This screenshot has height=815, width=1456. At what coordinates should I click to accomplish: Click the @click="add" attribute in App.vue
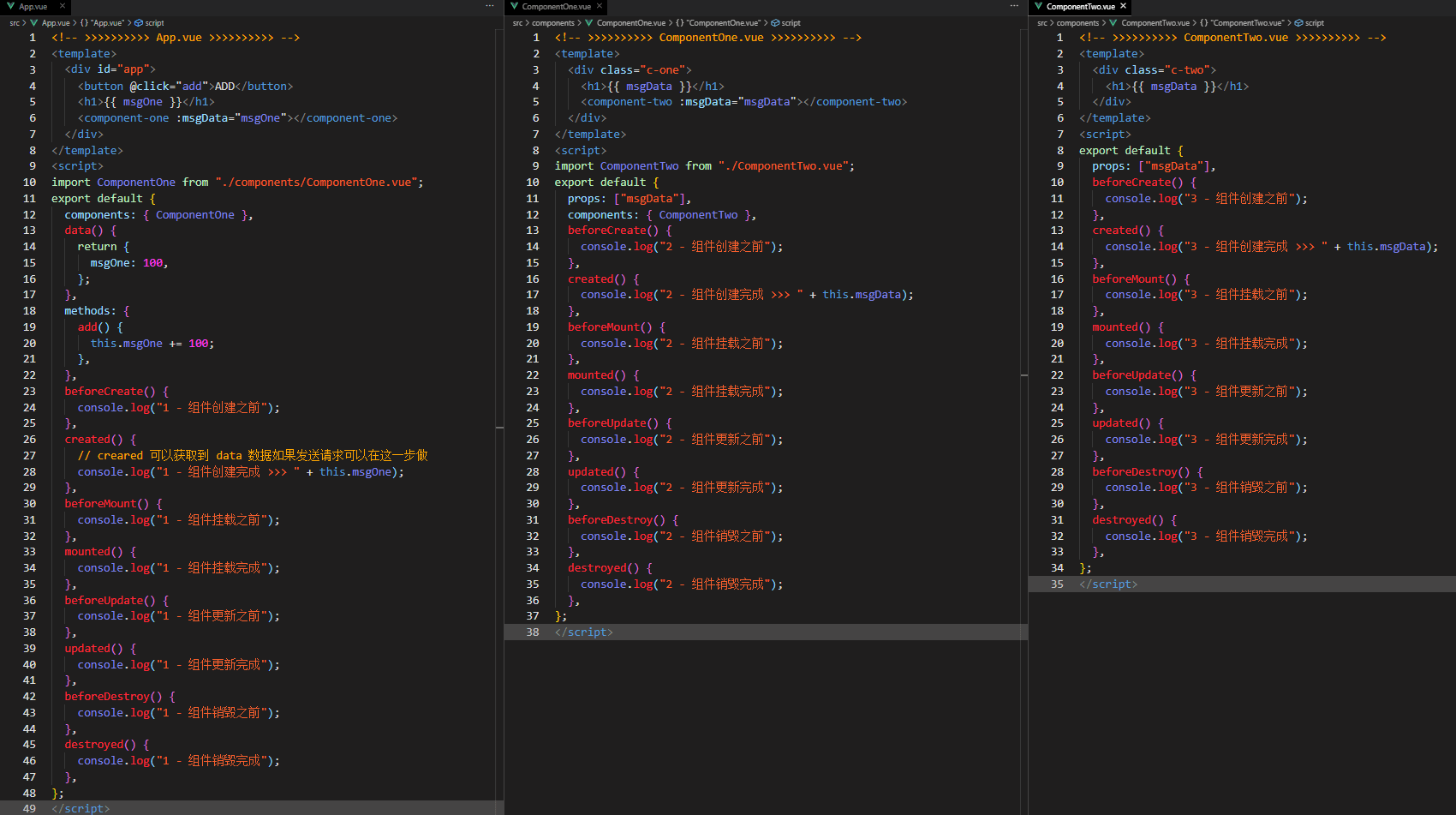click(169, 86)
